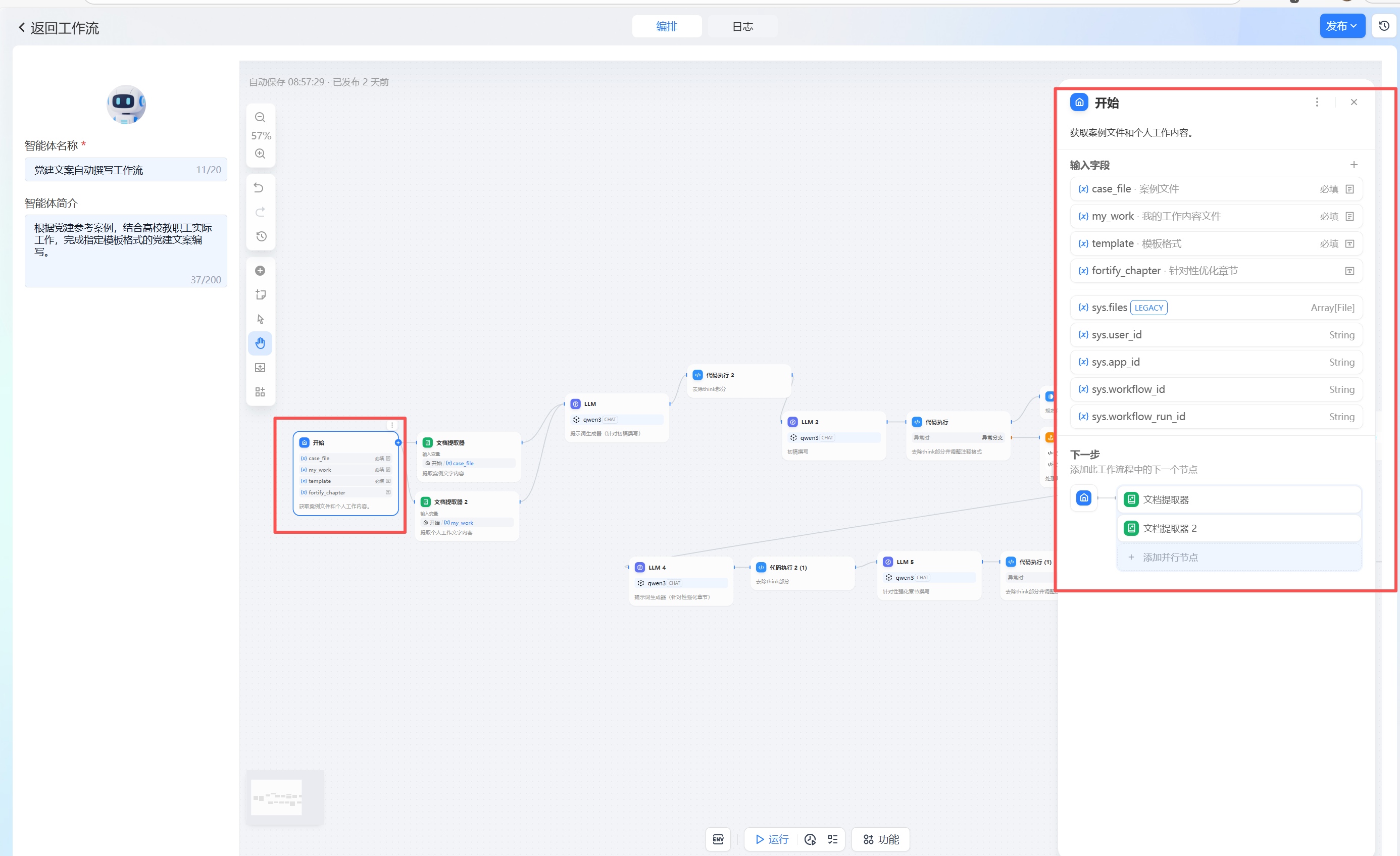This screenshot has height=856, width=1400.
Task: Add a new input field with plus
Action: (x=1354, y=165)
